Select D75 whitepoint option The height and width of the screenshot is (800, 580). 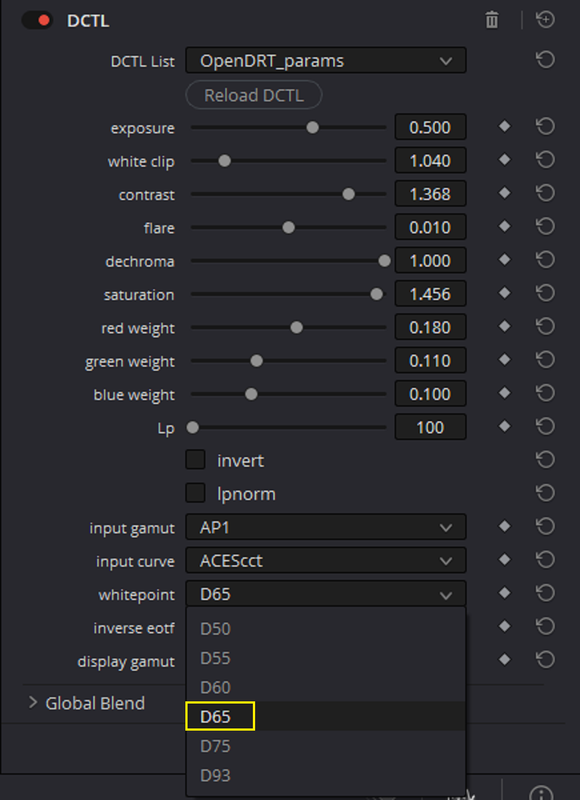click(x=325, y=746)
